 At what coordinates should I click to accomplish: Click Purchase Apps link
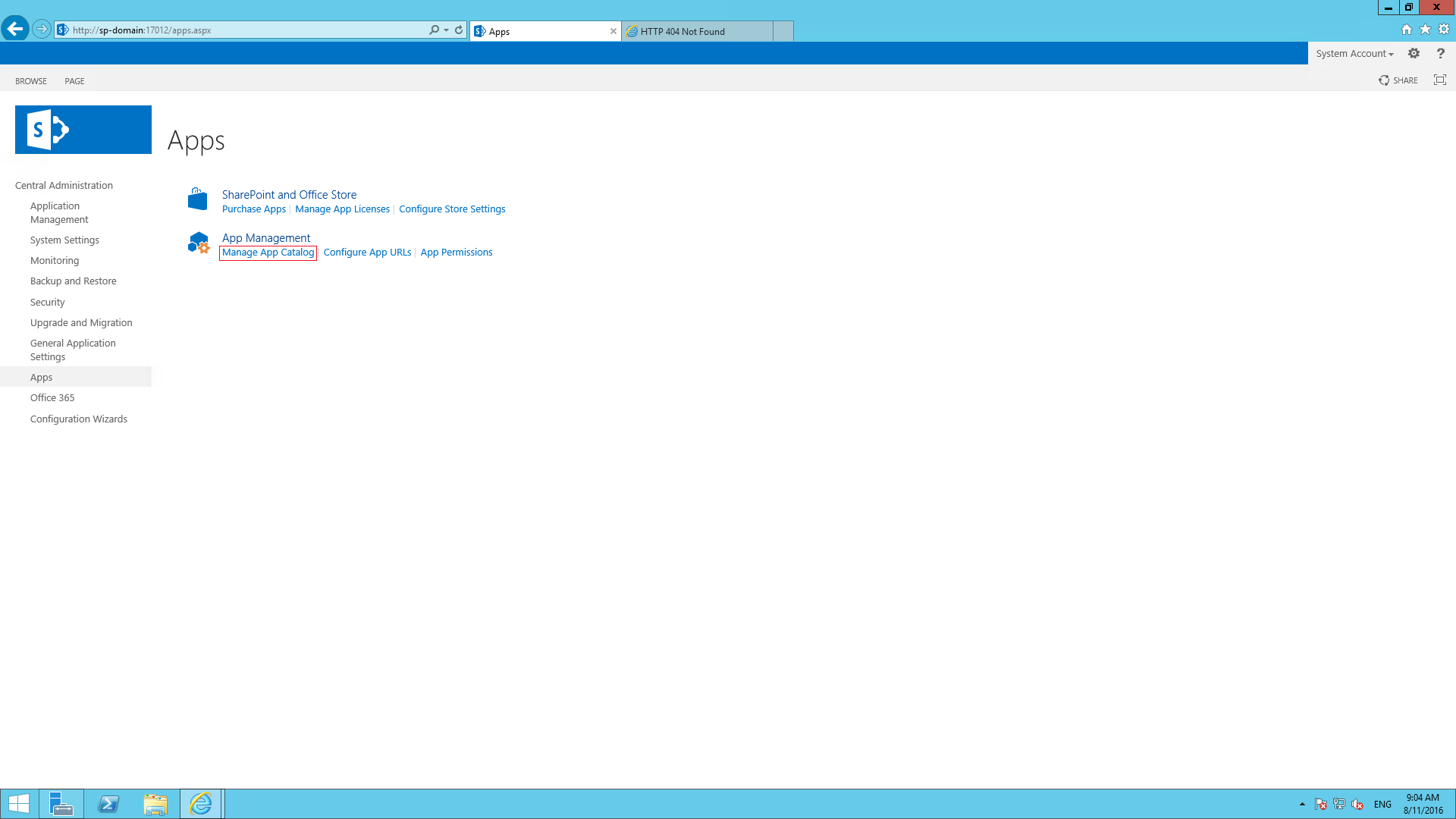[x=254, y=209]
